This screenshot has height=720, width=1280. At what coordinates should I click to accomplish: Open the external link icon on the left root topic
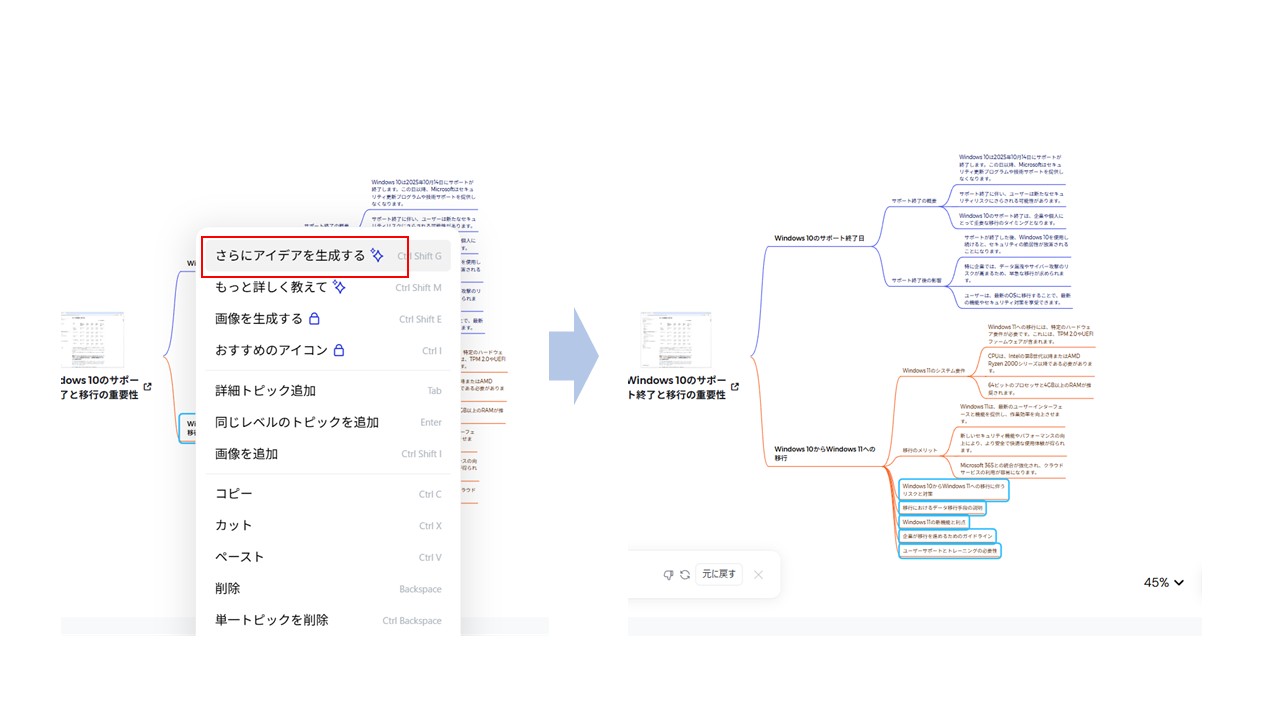pyautogui.click(x=147, y=387)
